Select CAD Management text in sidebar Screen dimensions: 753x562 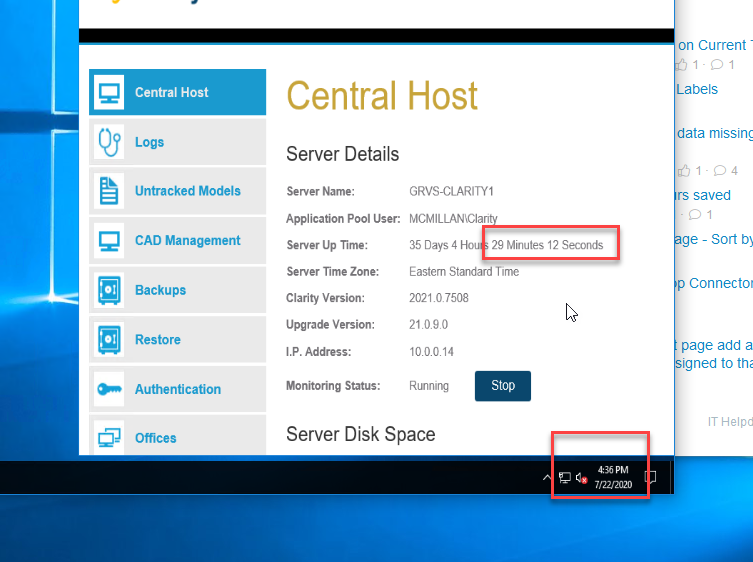tap(187, 241)
